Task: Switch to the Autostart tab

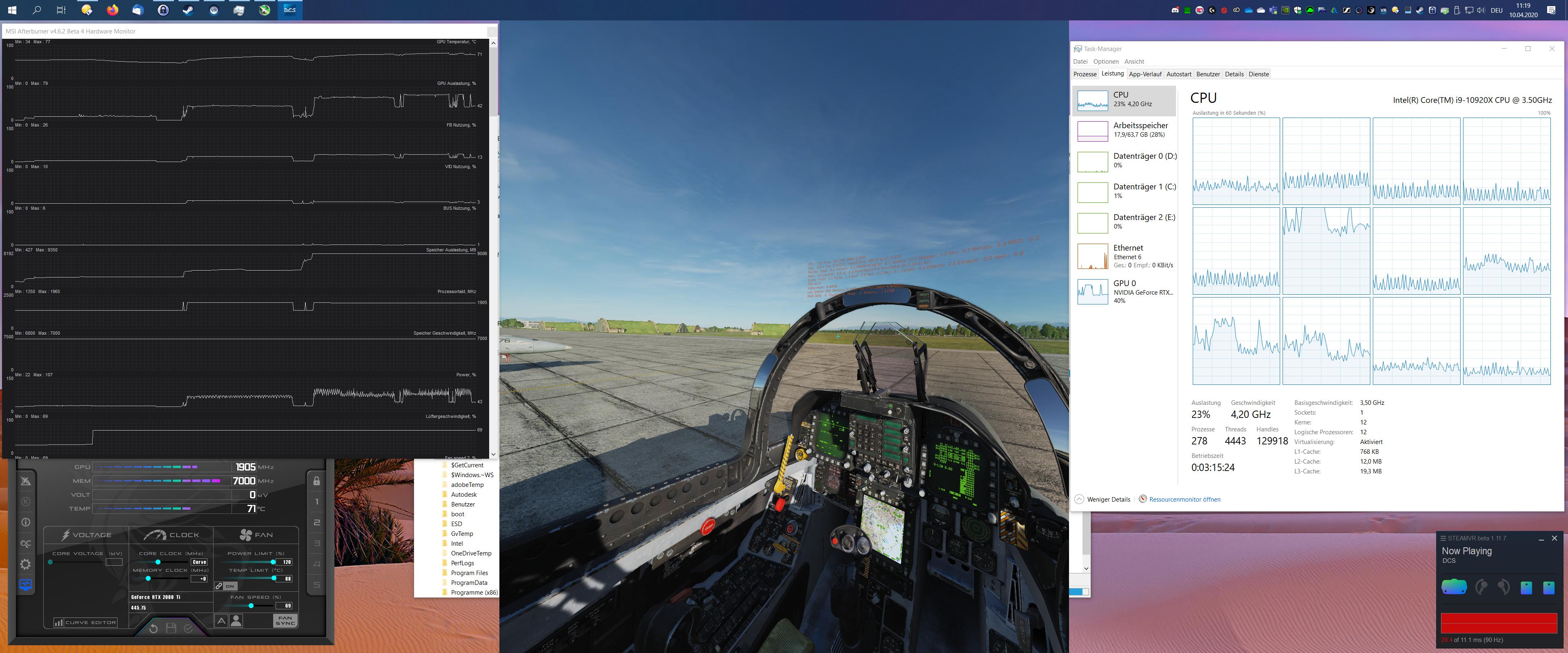Action: (x=1178, y=74)
